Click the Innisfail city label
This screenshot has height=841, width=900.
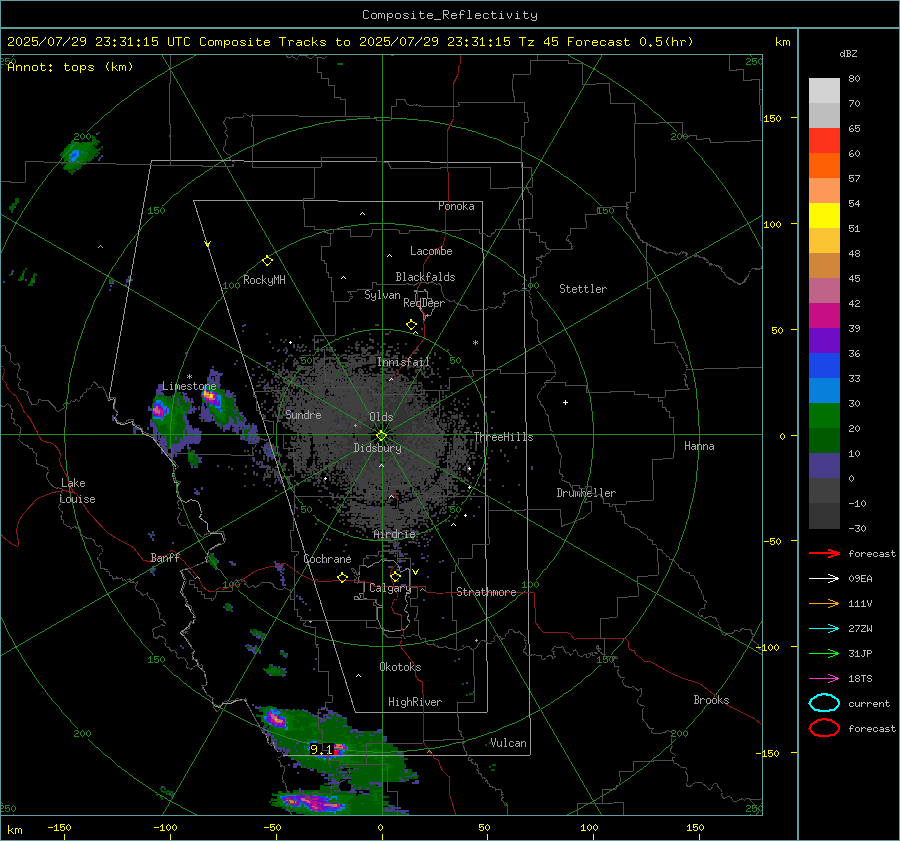tap(403, 362)
